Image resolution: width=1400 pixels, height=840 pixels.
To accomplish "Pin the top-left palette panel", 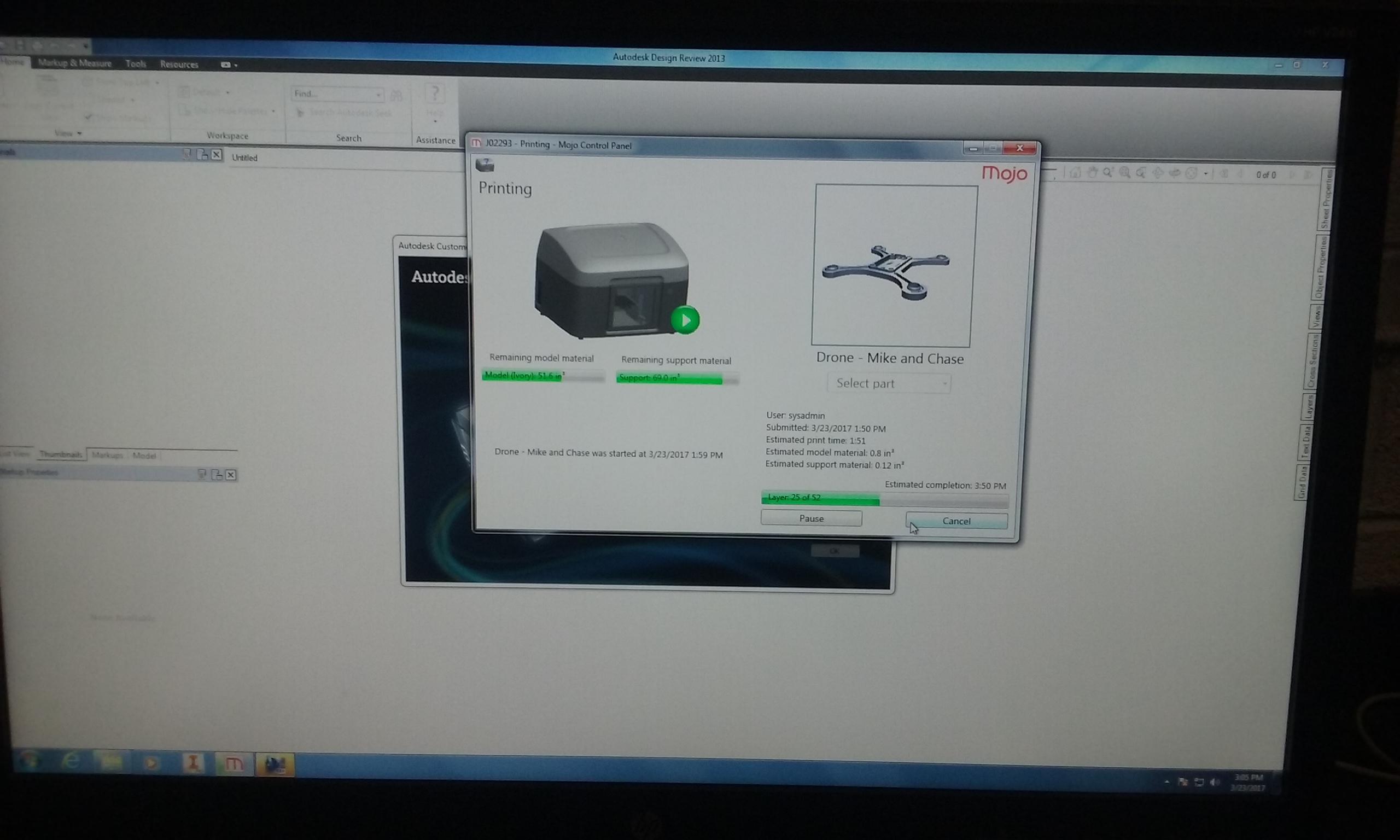I will coord(186,155).
